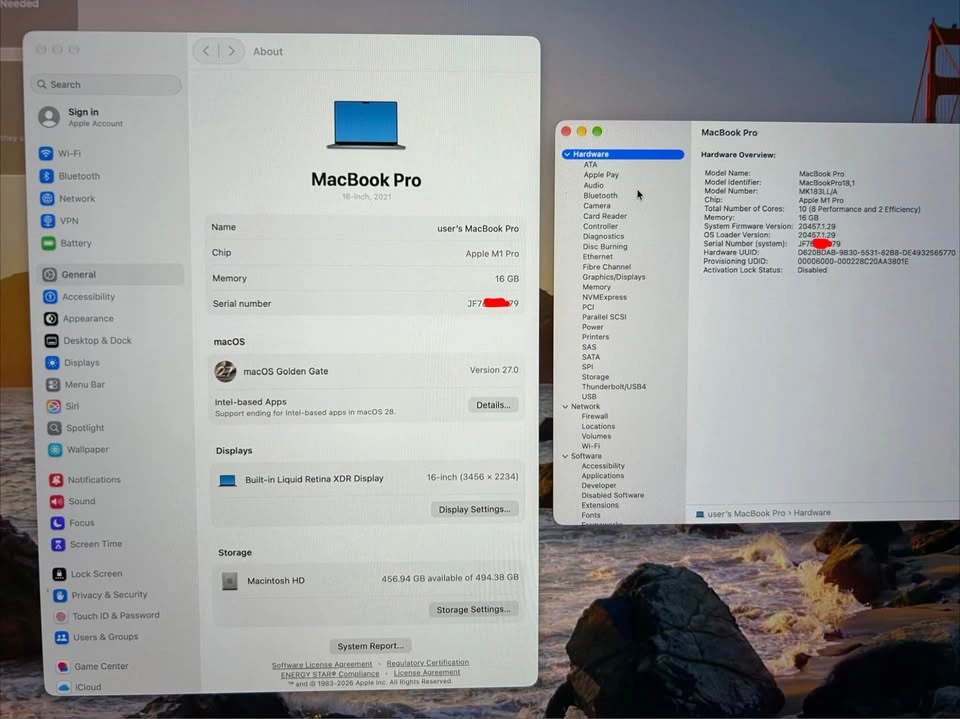Click the Search field in System Settings
Screen dimensions: 960x719
(106, 85)
